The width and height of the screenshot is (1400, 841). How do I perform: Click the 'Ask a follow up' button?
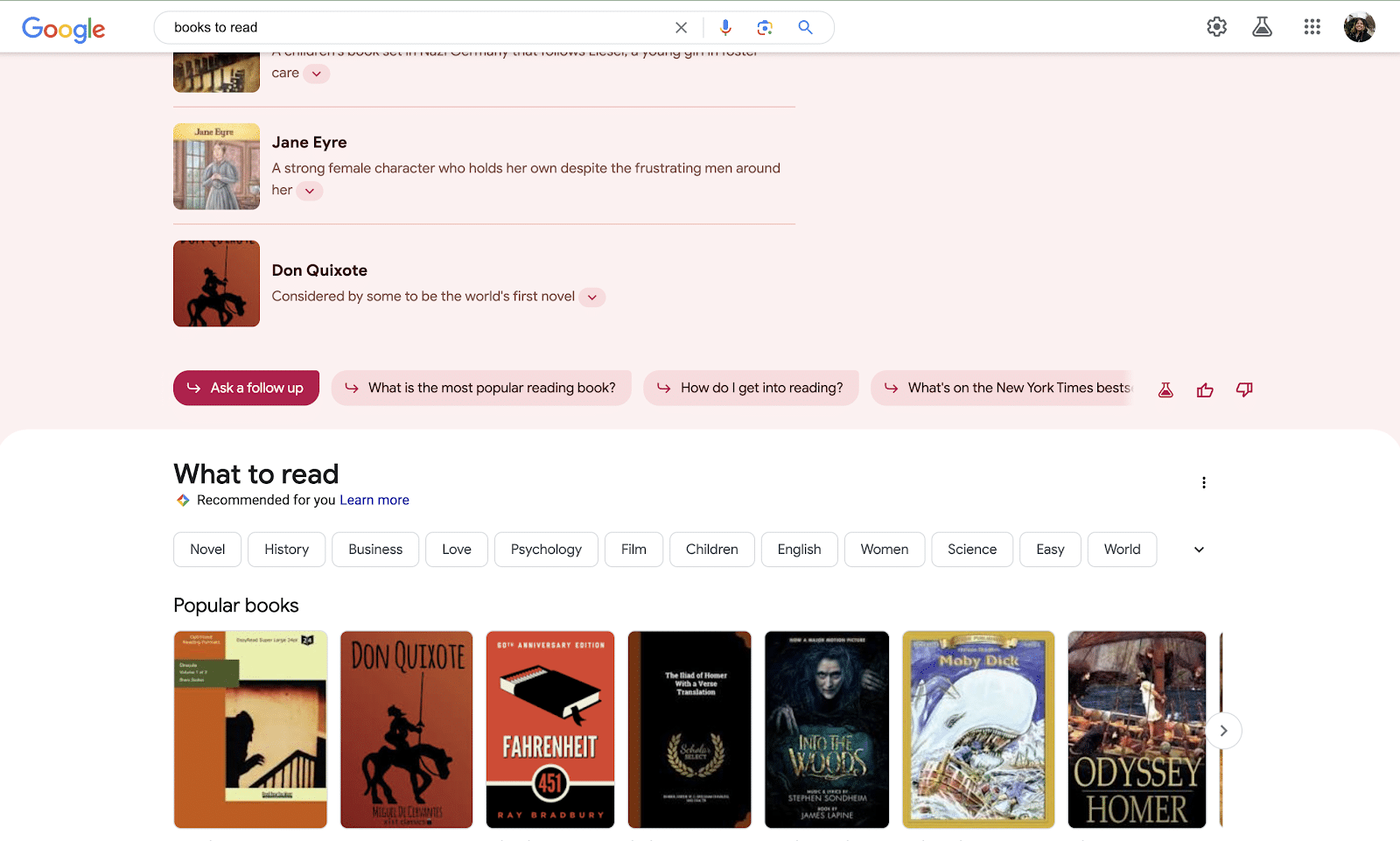(246, 388)
